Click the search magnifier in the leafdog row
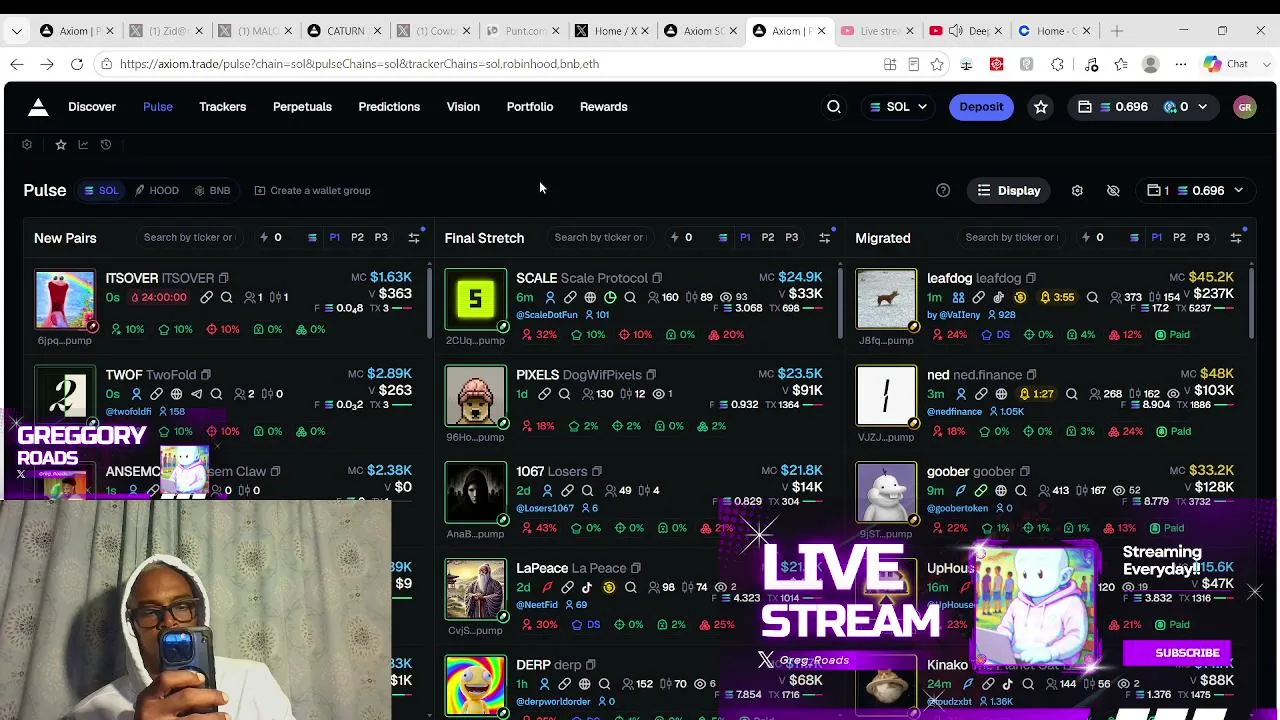This screenshot has width=1280, height=720. coord(1092,297)
